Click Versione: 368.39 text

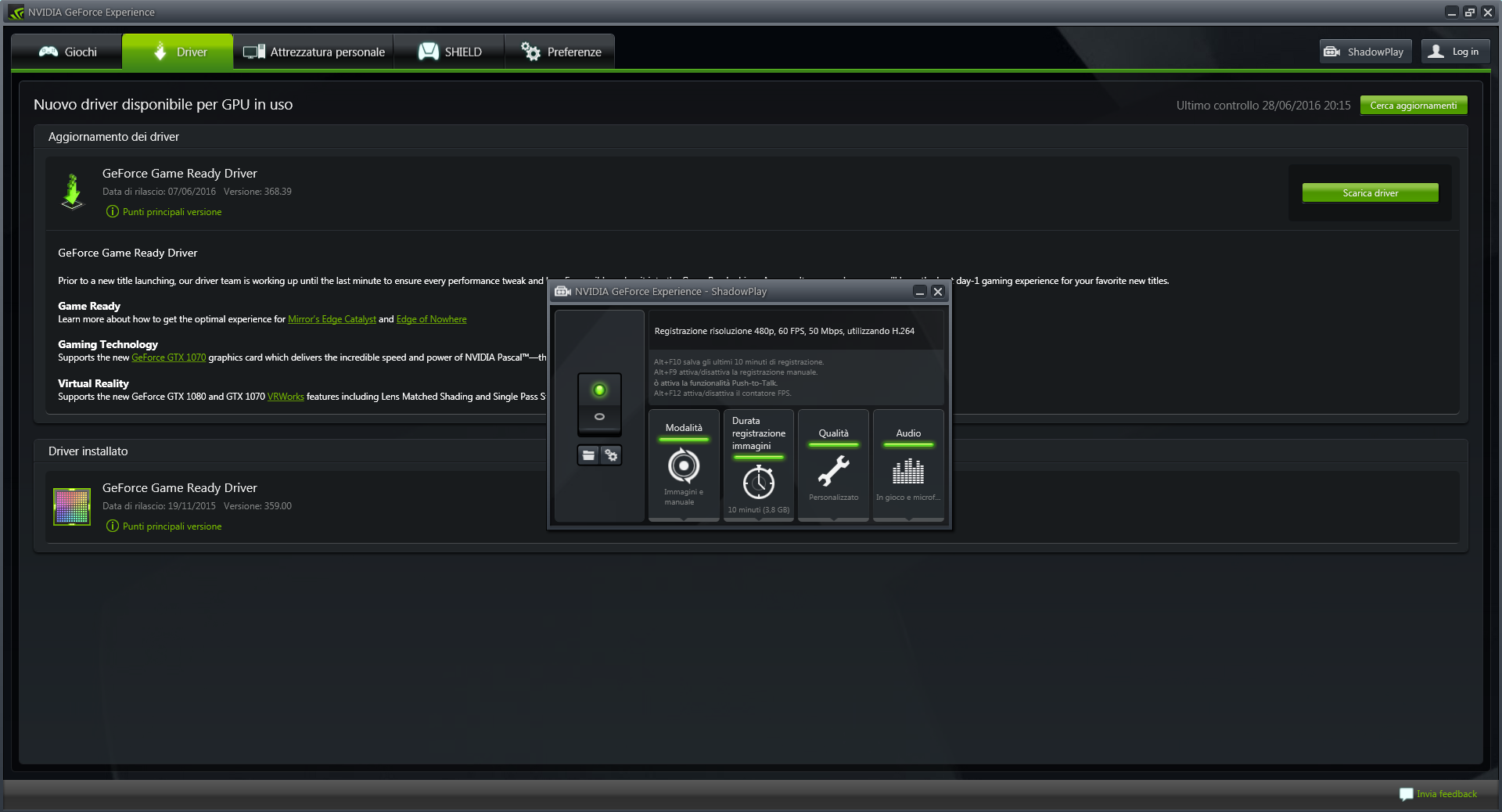coord(257,192)
